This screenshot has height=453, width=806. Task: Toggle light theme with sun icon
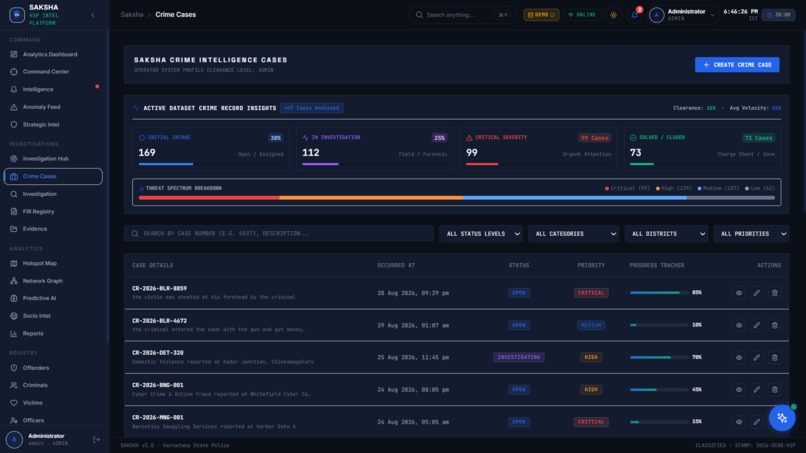tap(613, 15)
